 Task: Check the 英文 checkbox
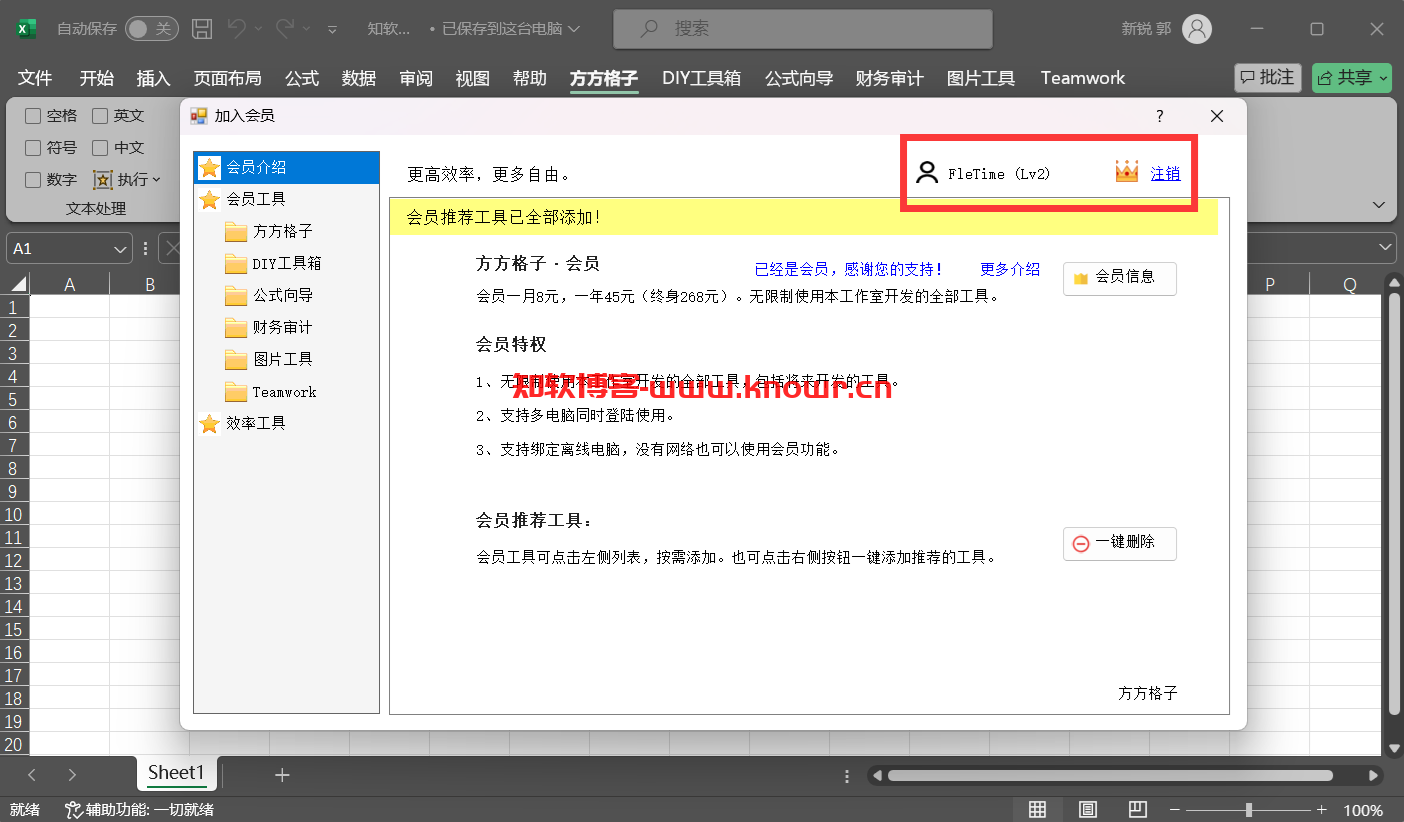tap(100, 116)
